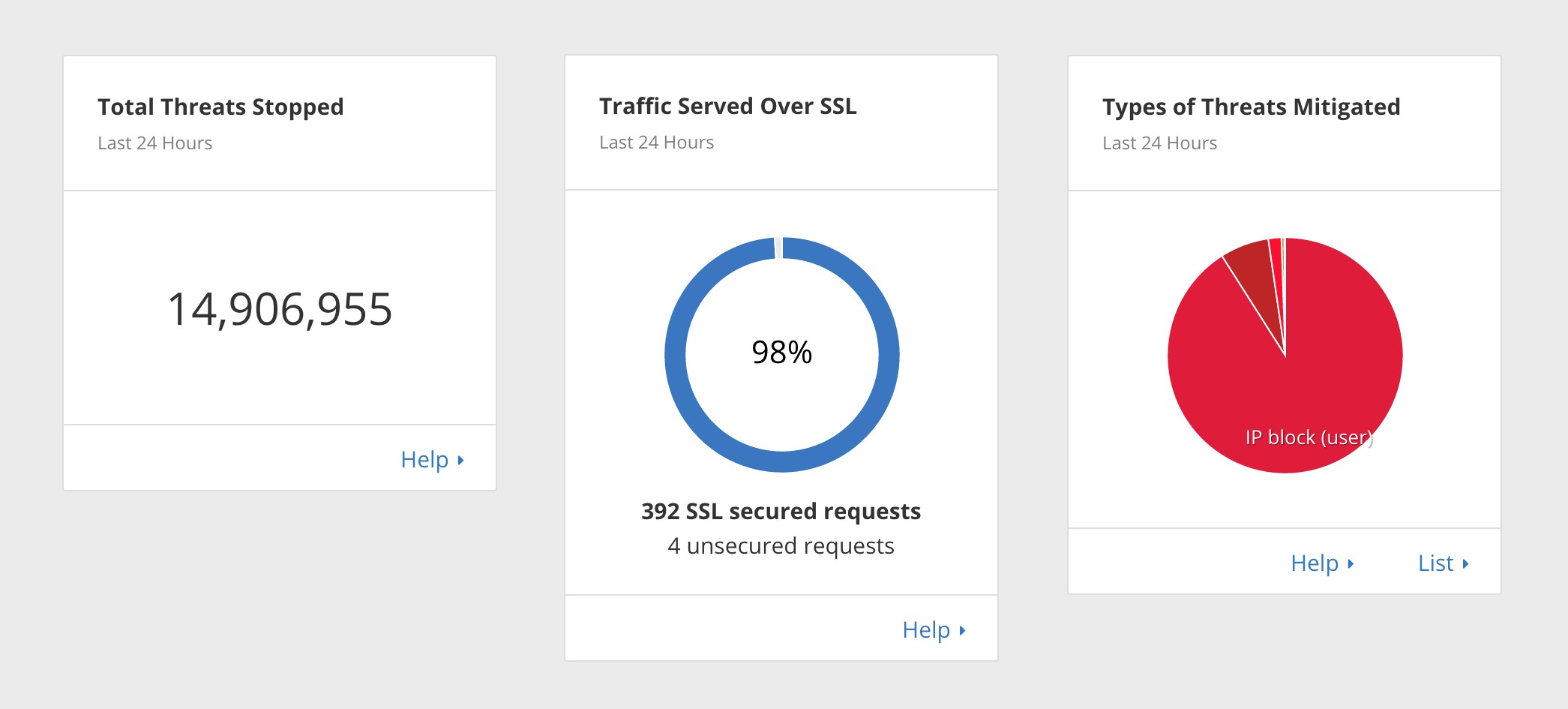This screenshot has height=709, width=1568.
Task: Click the Types of Threats Mitigated heading
Action: tap(1251, 107)
